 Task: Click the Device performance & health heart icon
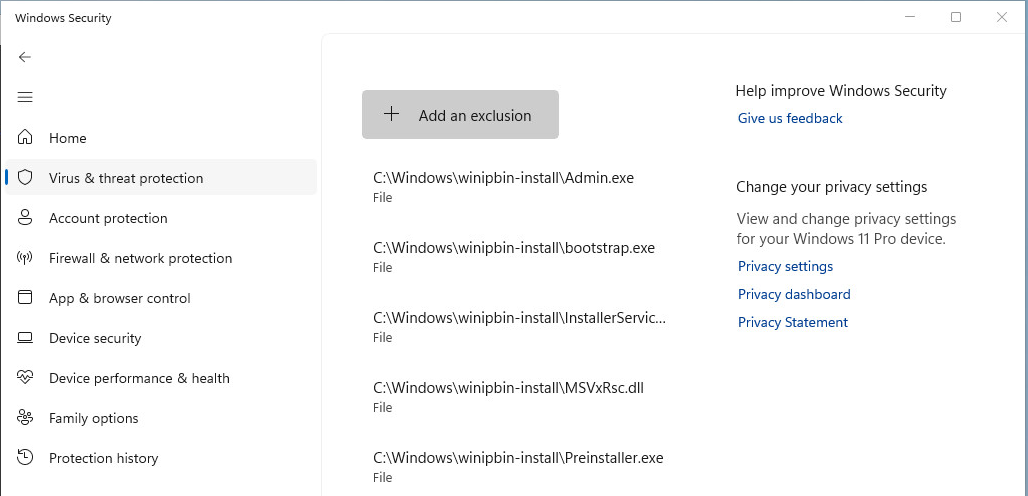tap(25, 378)
